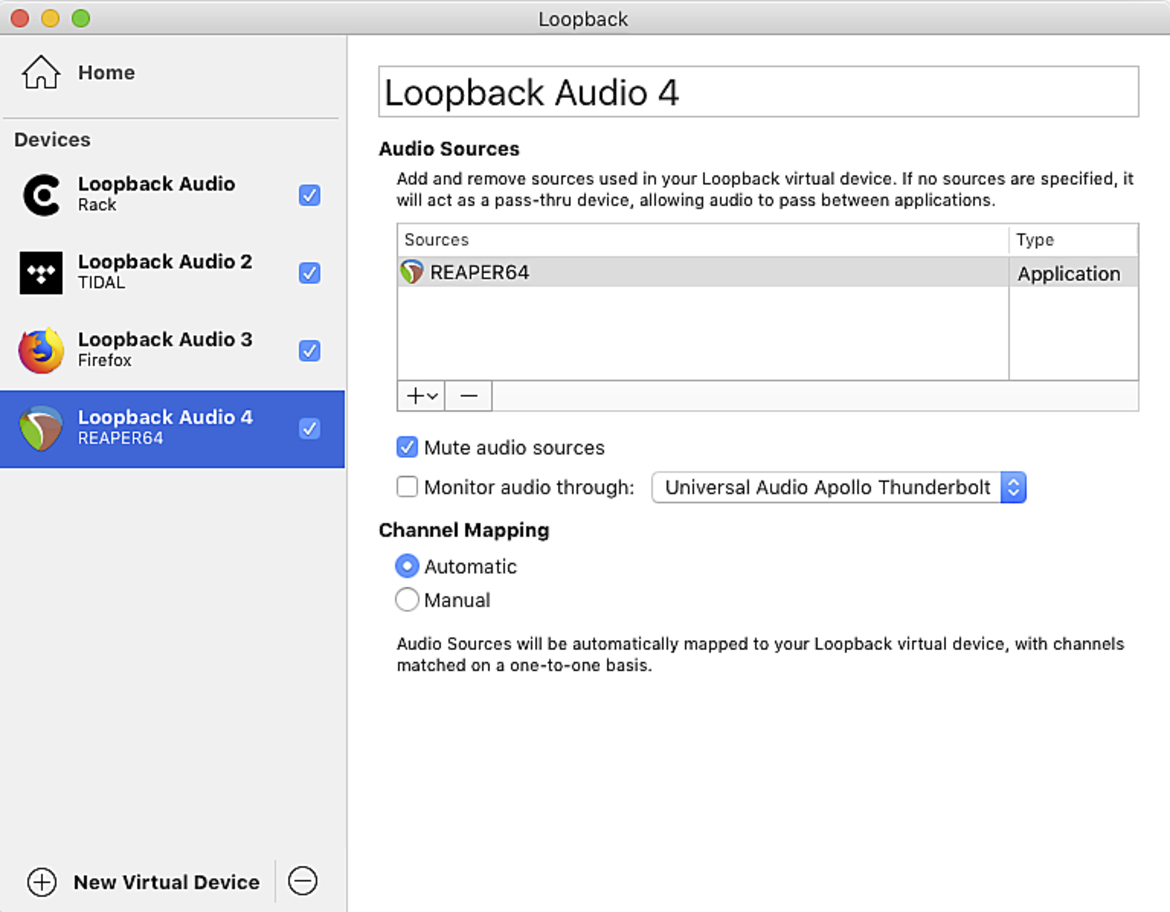Disable the Loopback Audio 2 device checkbox
This screenshot has width=1170, height=912.
click(x=310, y=273)
